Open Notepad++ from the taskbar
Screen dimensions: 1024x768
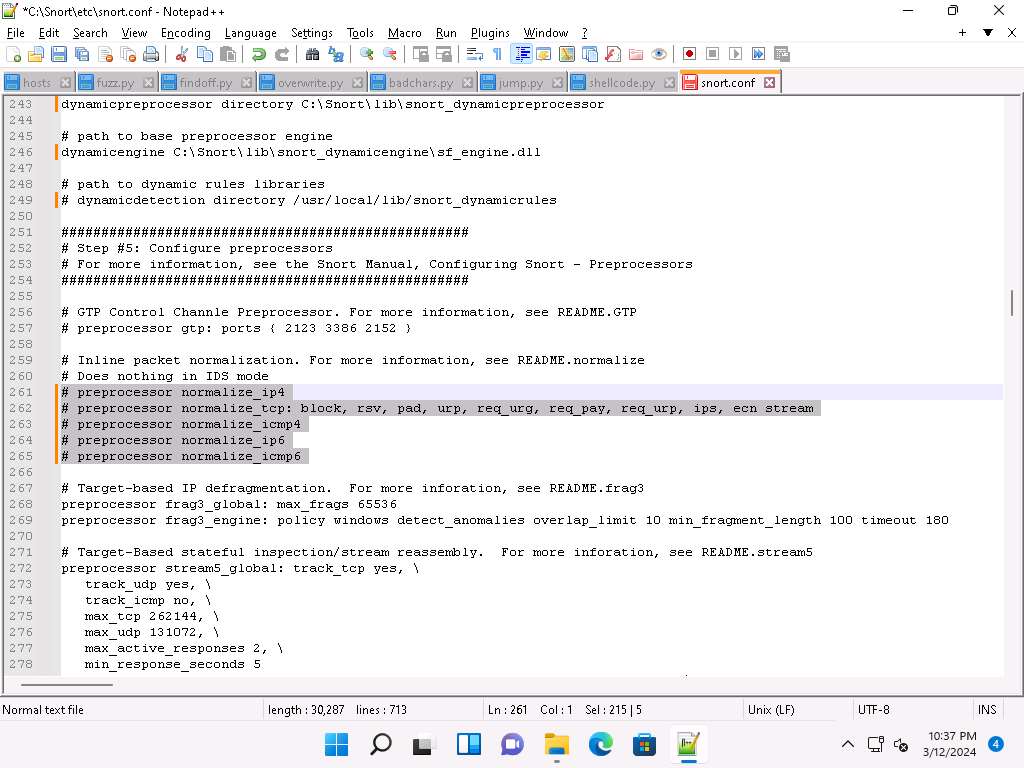click(x=687, y=744)
